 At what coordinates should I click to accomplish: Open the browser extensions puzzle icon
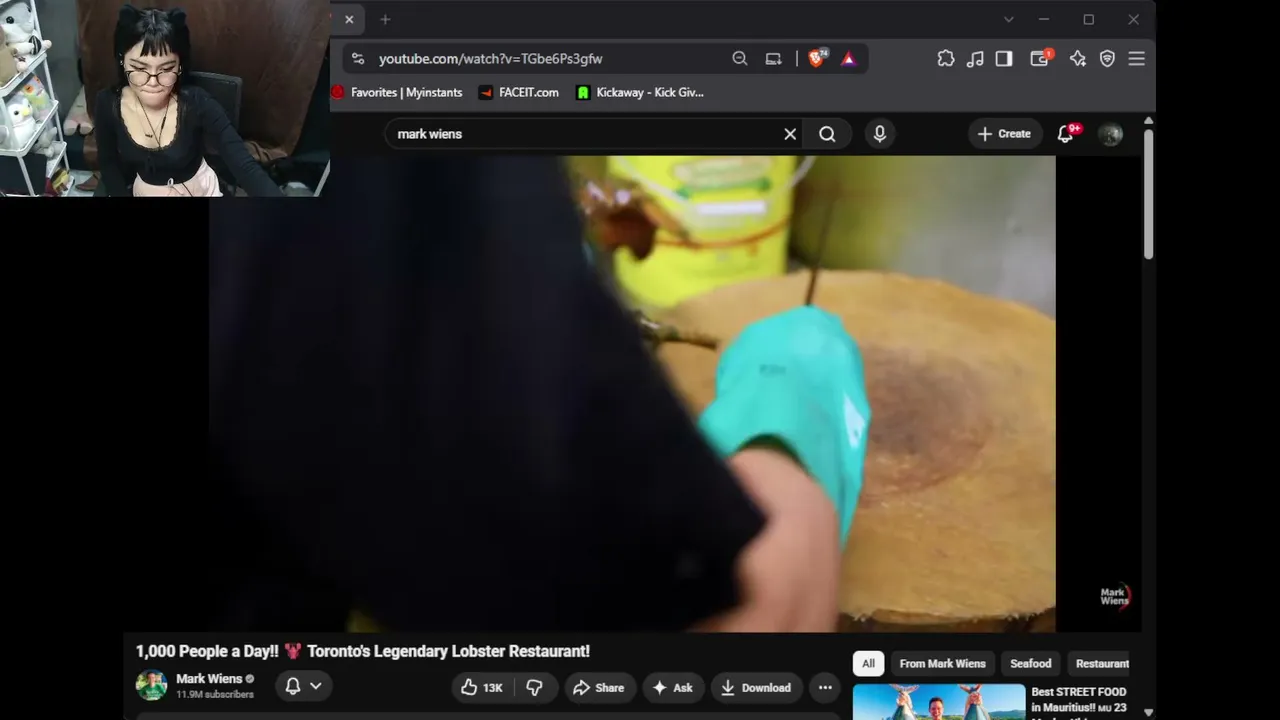[946, 59]
